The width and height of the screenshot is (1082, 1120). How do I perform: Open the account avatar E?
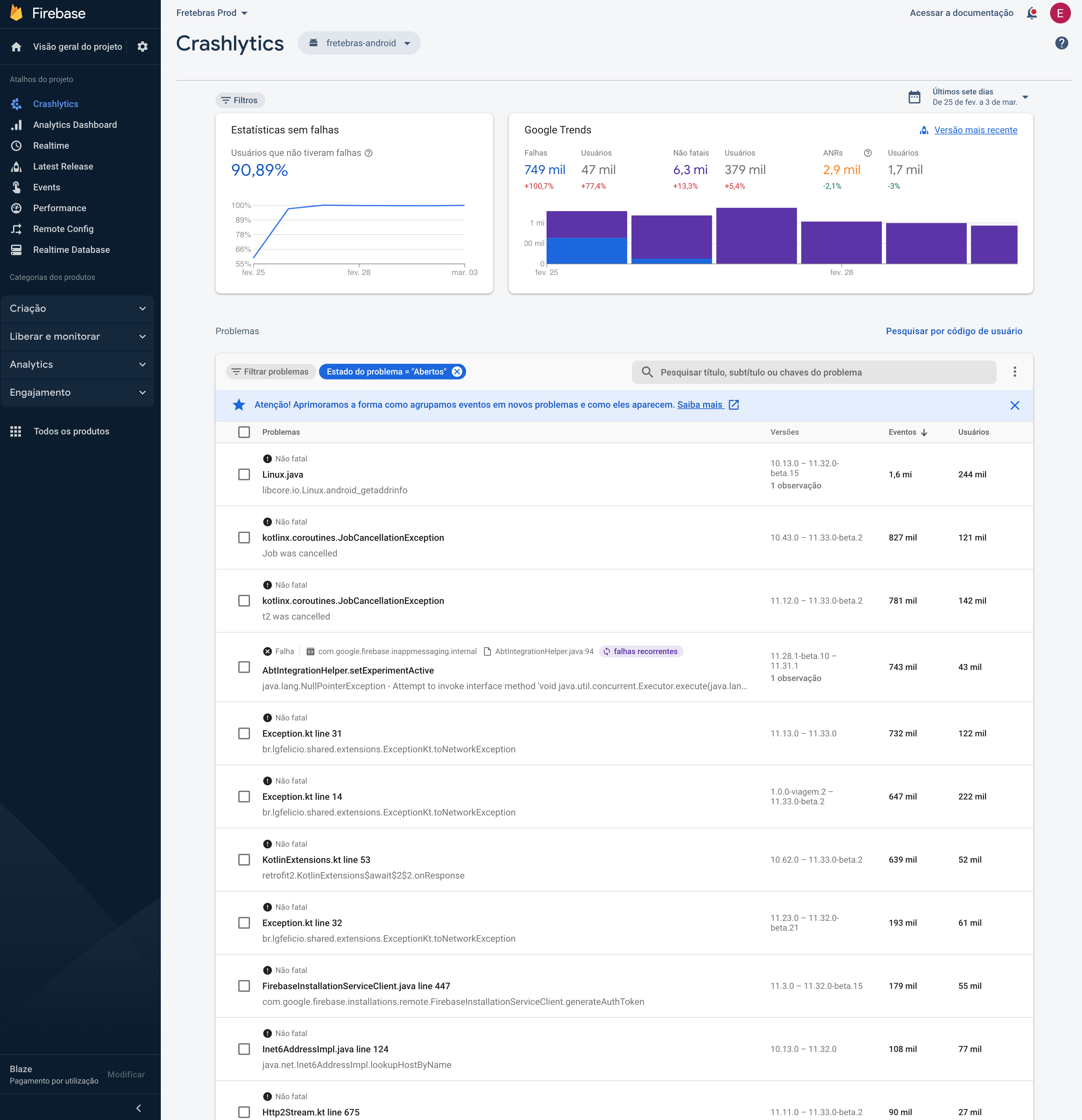1060,13
